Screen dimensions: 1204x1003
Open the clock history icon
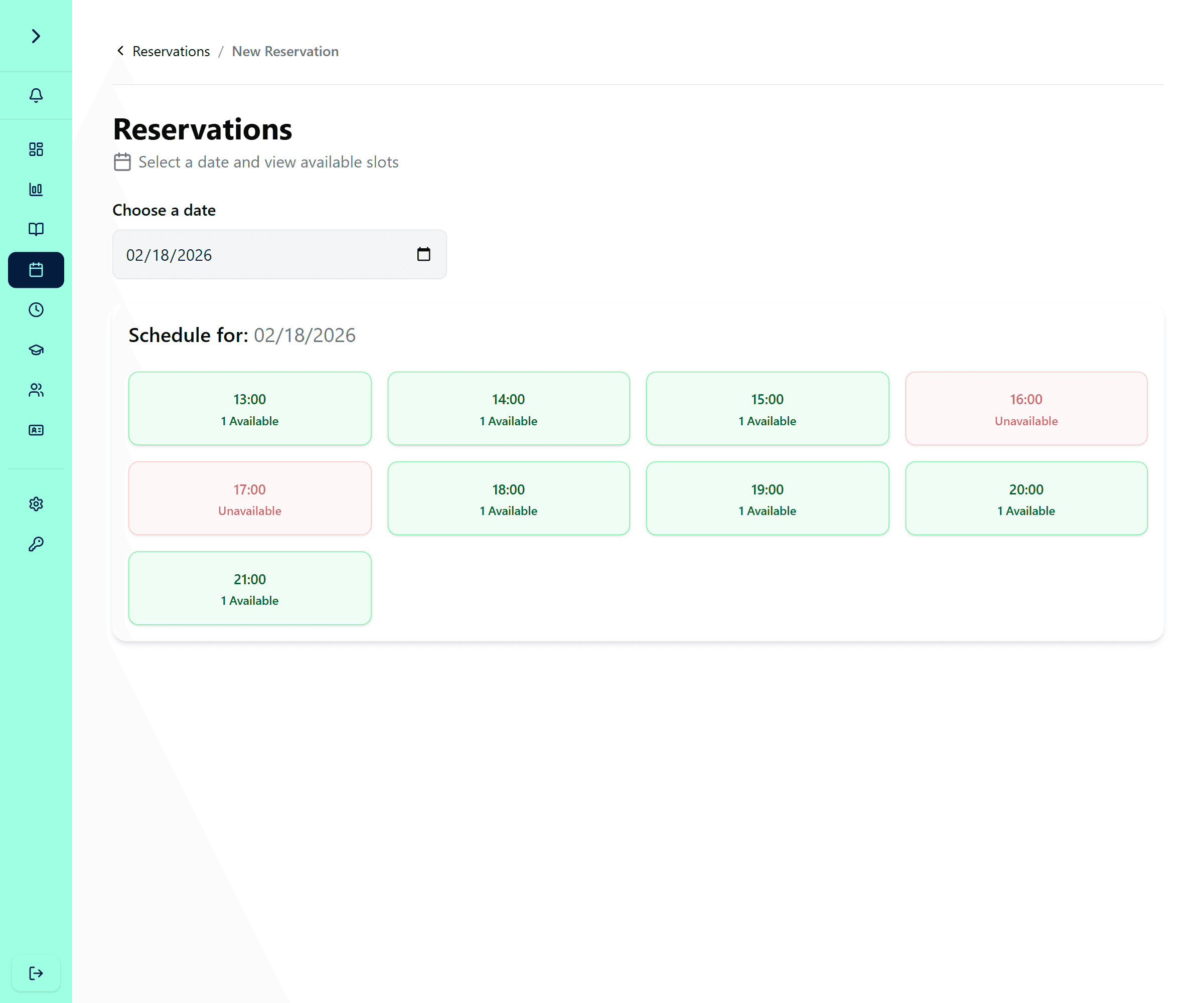pos(36,309)
